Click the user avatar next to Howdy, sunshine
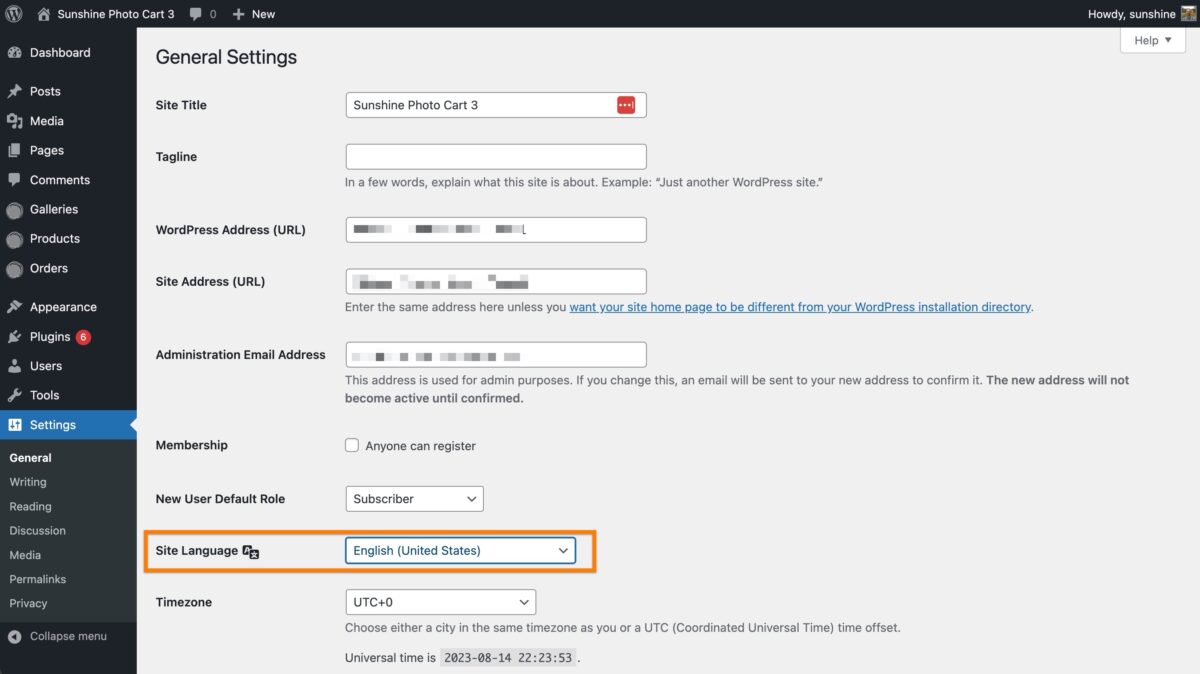 point(1189,14)
